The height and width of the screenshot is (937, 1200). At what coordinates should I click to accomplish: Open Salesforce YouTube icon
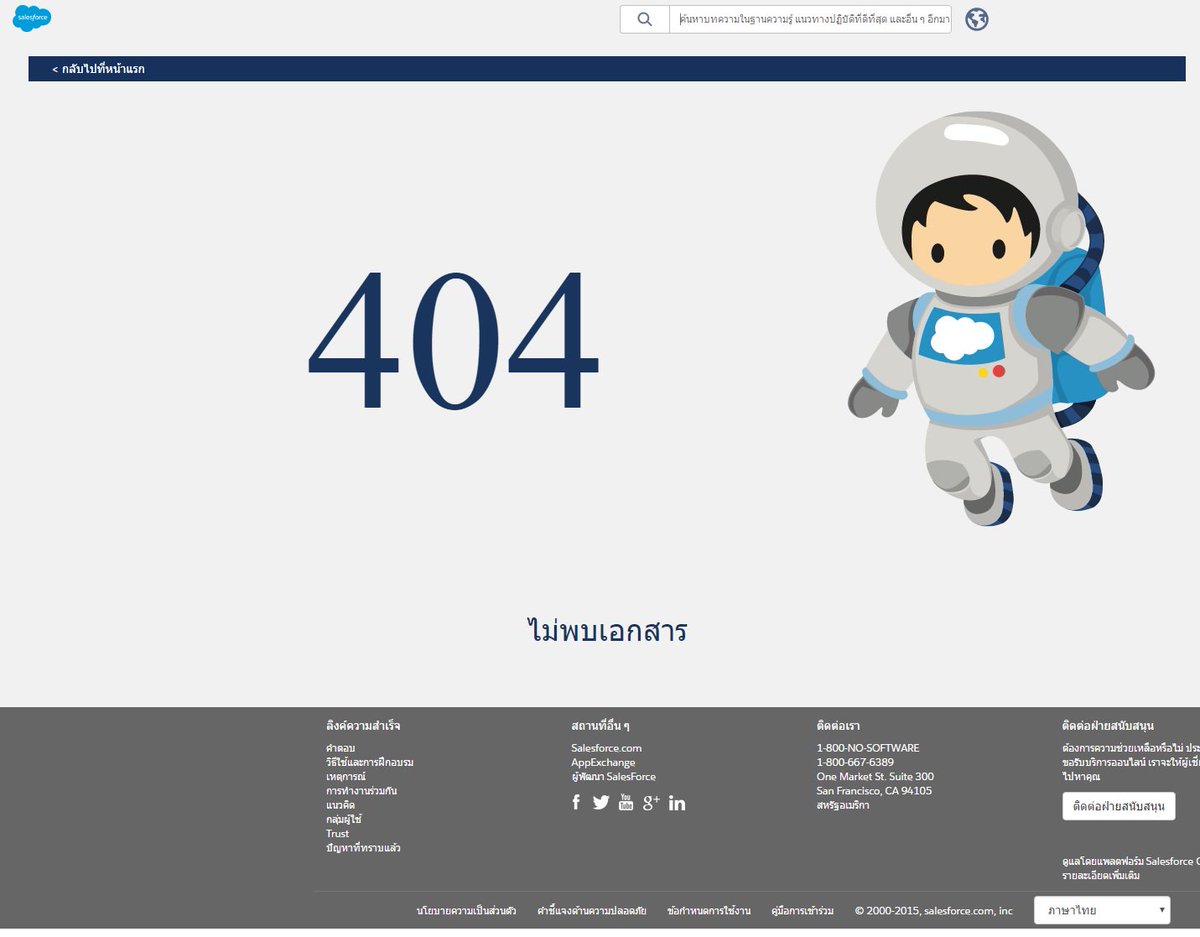click(626, 802)
